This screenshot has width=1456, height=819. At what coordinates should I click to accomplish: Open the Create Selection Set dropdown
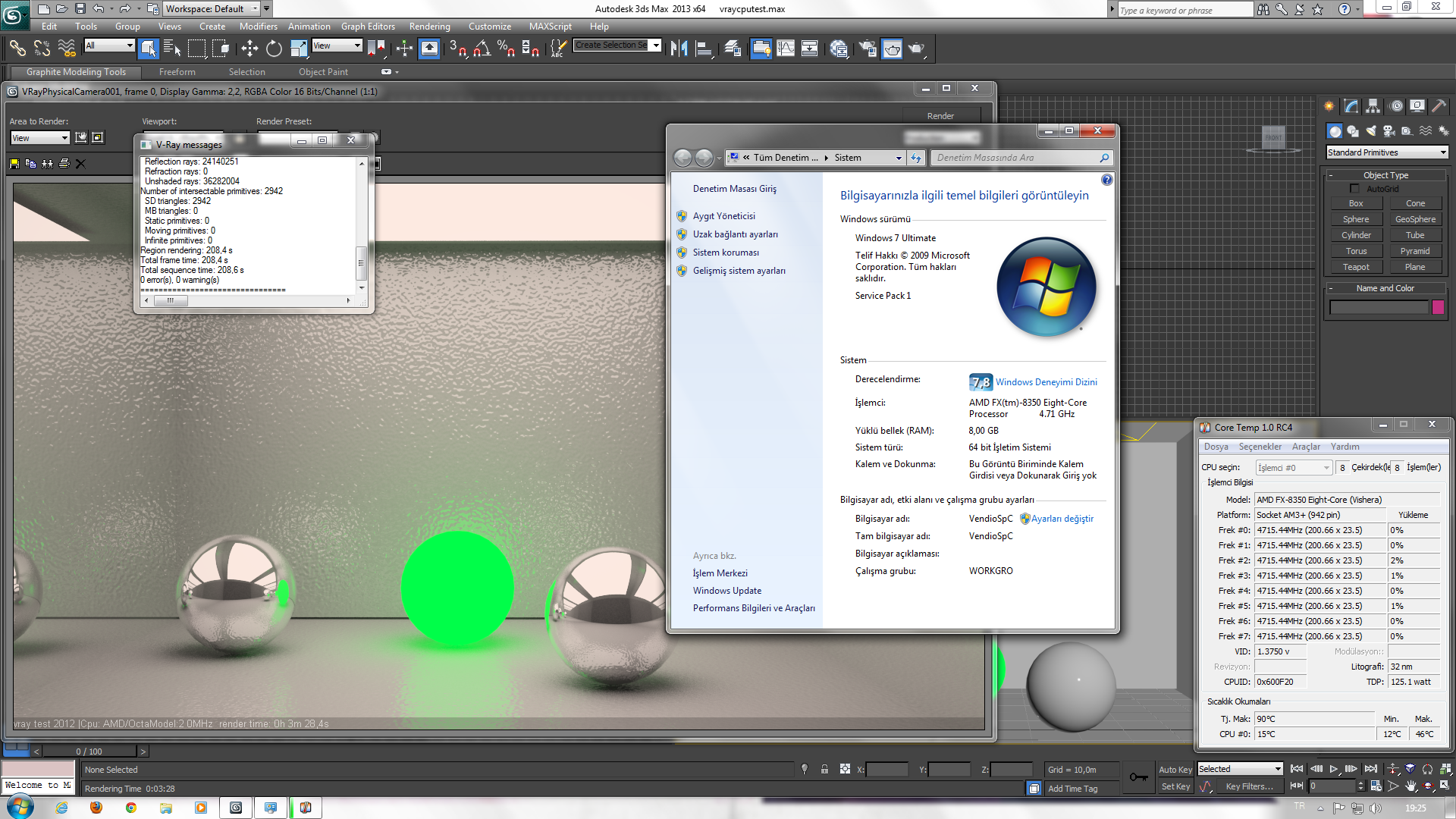click(617, 45)
